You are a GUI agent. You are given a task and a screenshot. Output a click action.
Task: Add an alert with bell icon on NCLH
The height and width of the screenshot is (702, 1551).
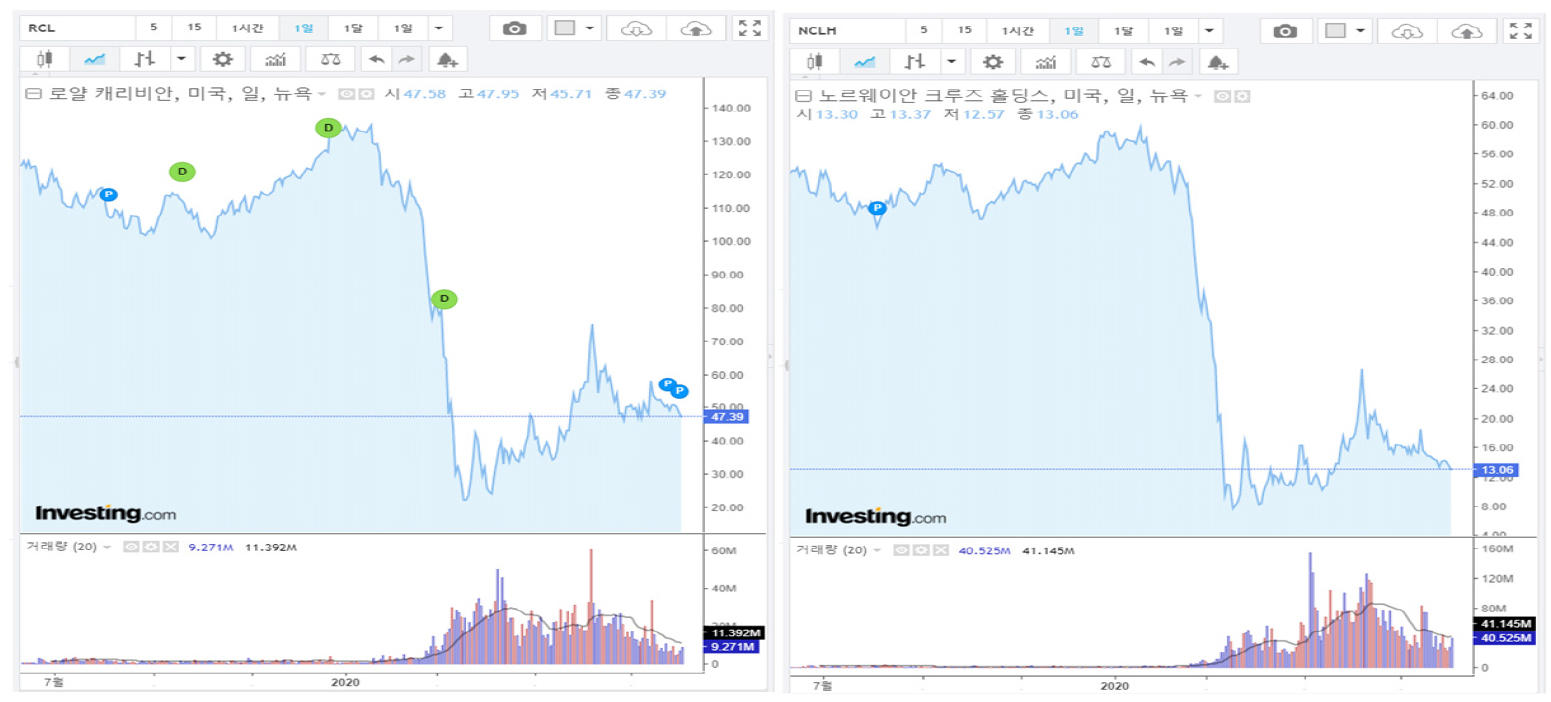[1216, 62]
